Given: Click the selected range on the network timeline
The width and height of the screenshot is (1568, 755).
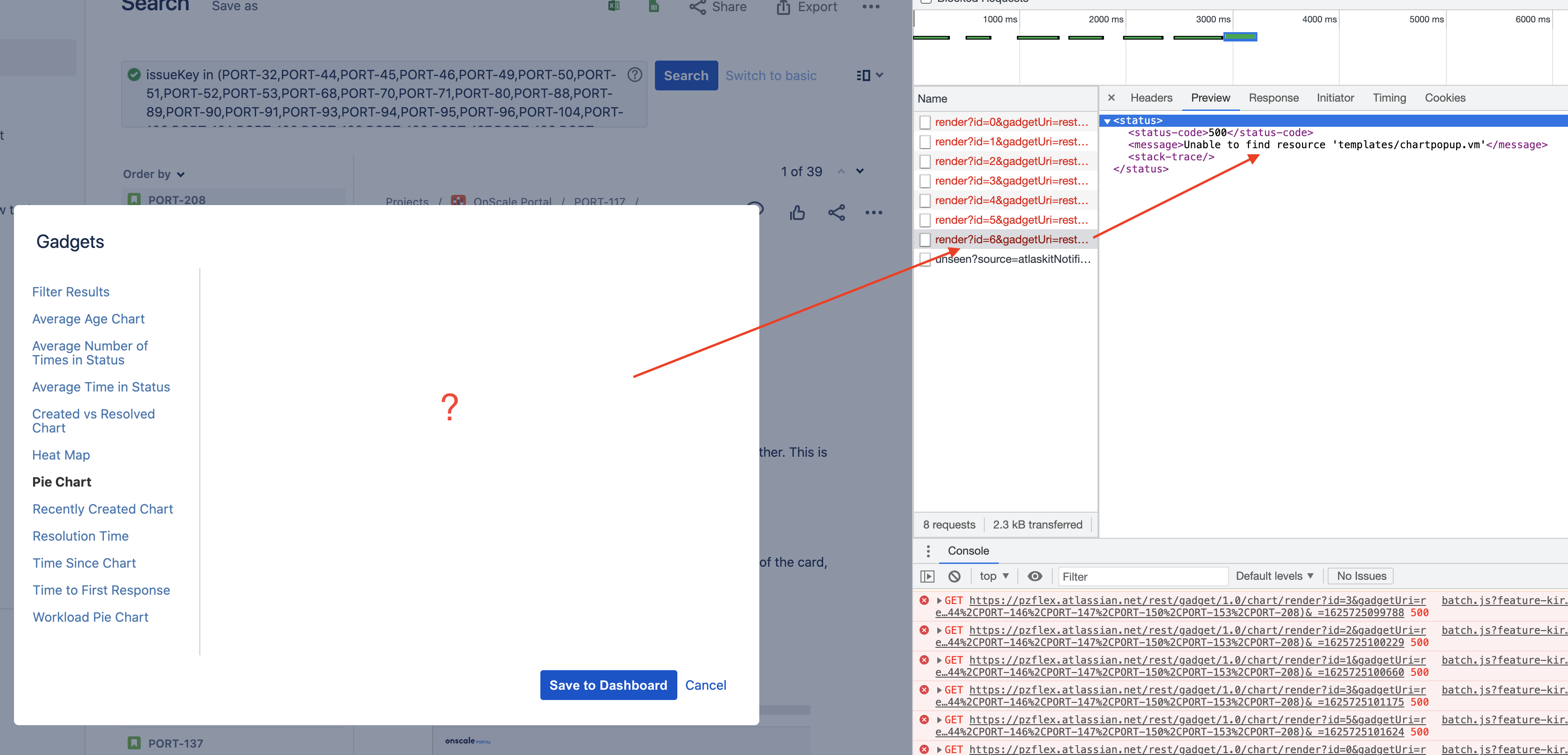Looking at the screenshot, I should tap(1240, 37).
